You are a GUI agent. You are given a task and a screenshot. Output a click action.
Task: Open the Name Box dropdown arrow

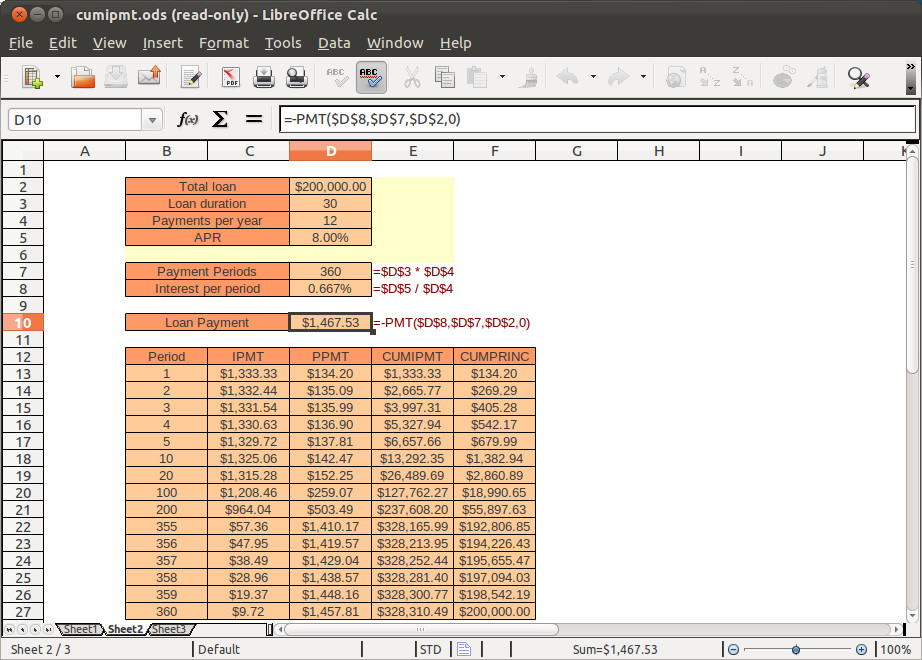coord(152,120)
